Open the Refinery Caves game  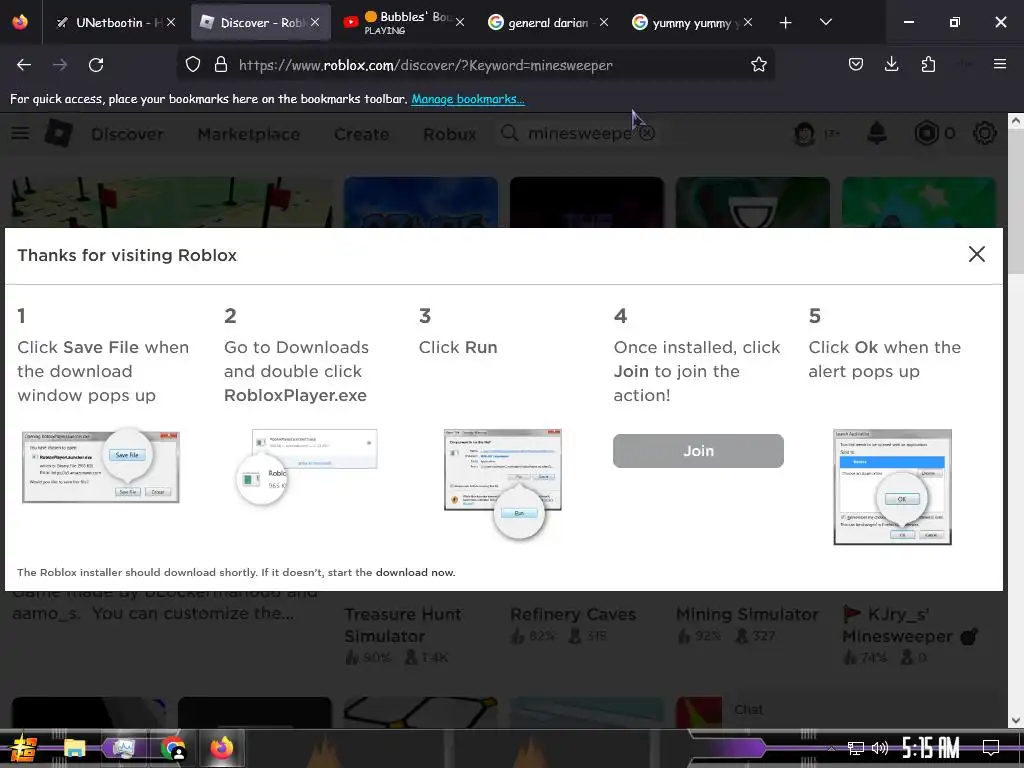click(x=573, y=615)
